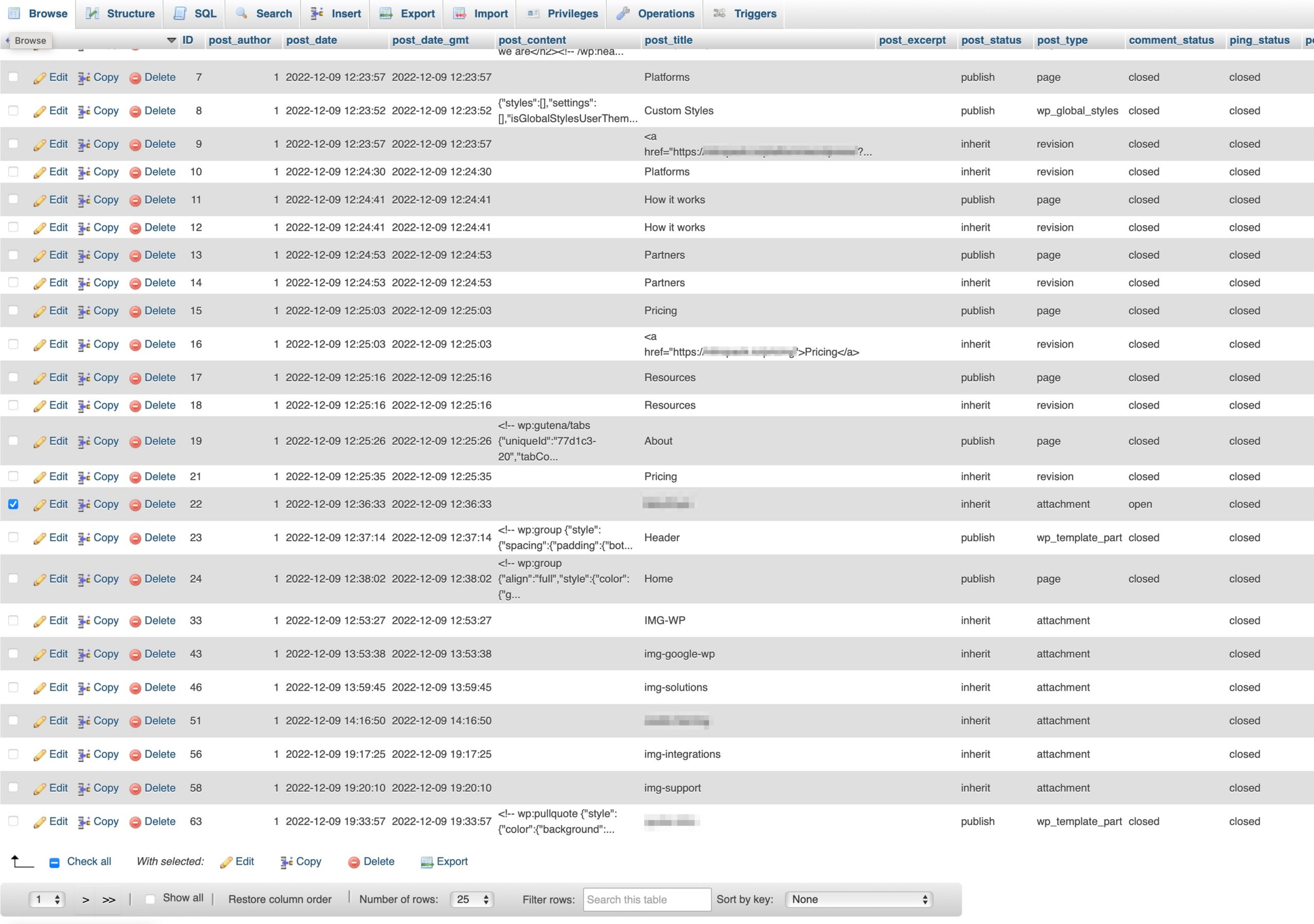Tick checkbox for row ID 11
Screen dimensions: 1314x924
(x=13, y=199)
